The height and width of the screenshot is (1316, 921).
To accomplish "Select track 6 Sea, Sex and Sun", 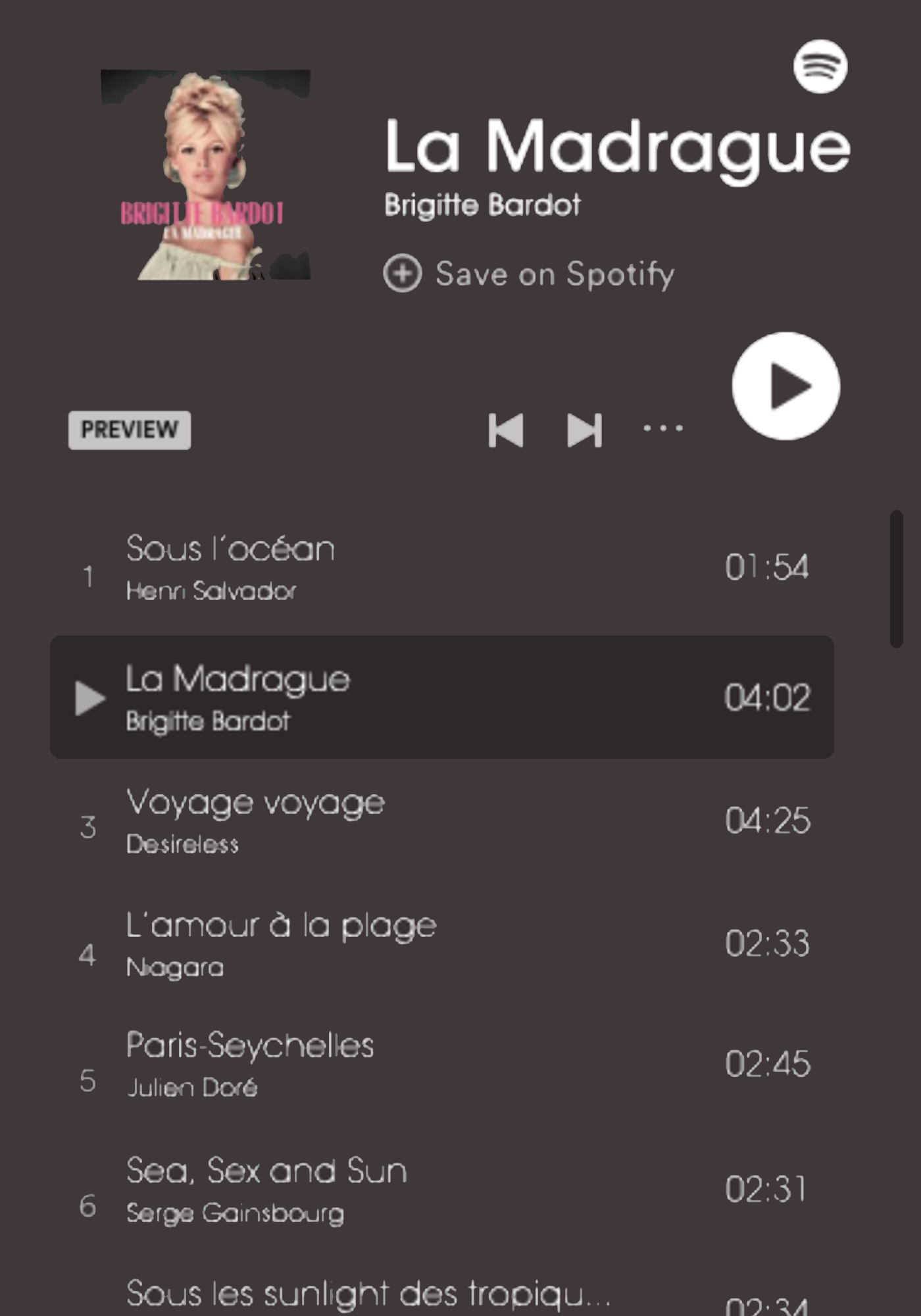I will pyautogui.click(x=442, y=1190).
